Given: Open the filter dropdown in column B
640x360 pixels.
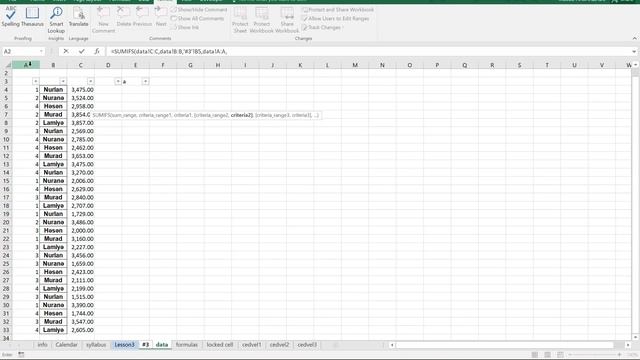Looking at the screenshot, I should point(63,81).
